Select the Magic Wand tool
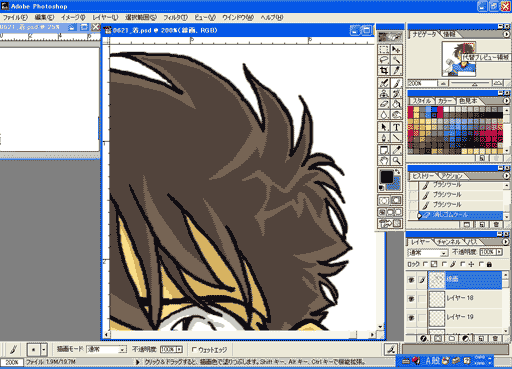Screen dimensions: 512x369 click(396, 60)
